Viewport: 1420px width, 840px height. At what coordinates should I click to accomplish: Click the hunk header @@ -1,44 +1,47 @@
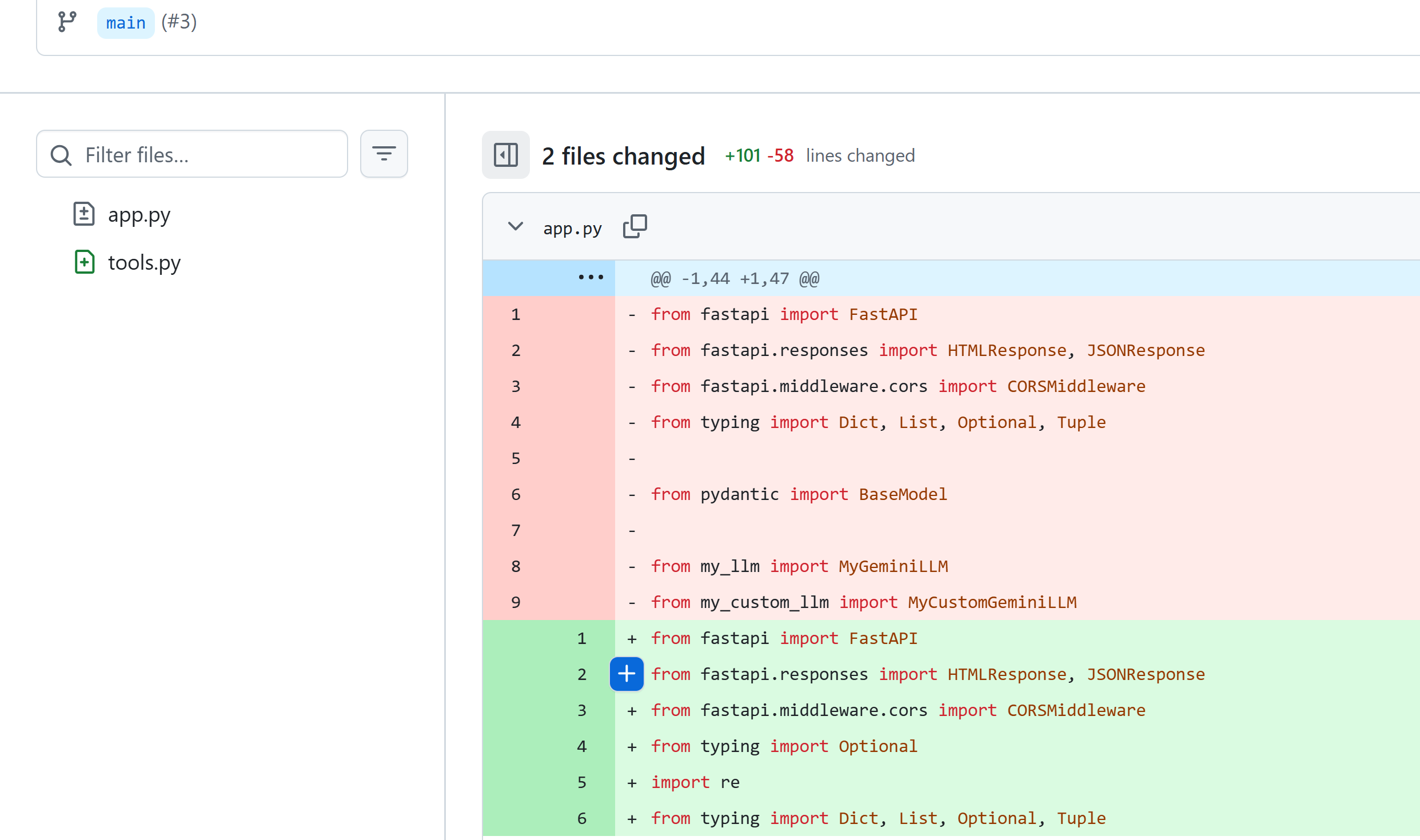pyautogui.click(x=735, y=279)
